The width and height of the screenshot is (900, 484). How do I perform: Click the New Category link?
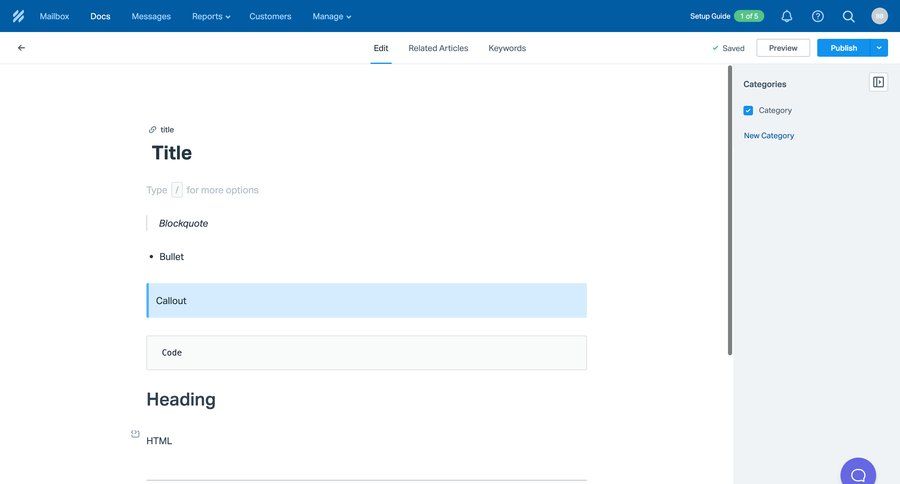[769, 135]
